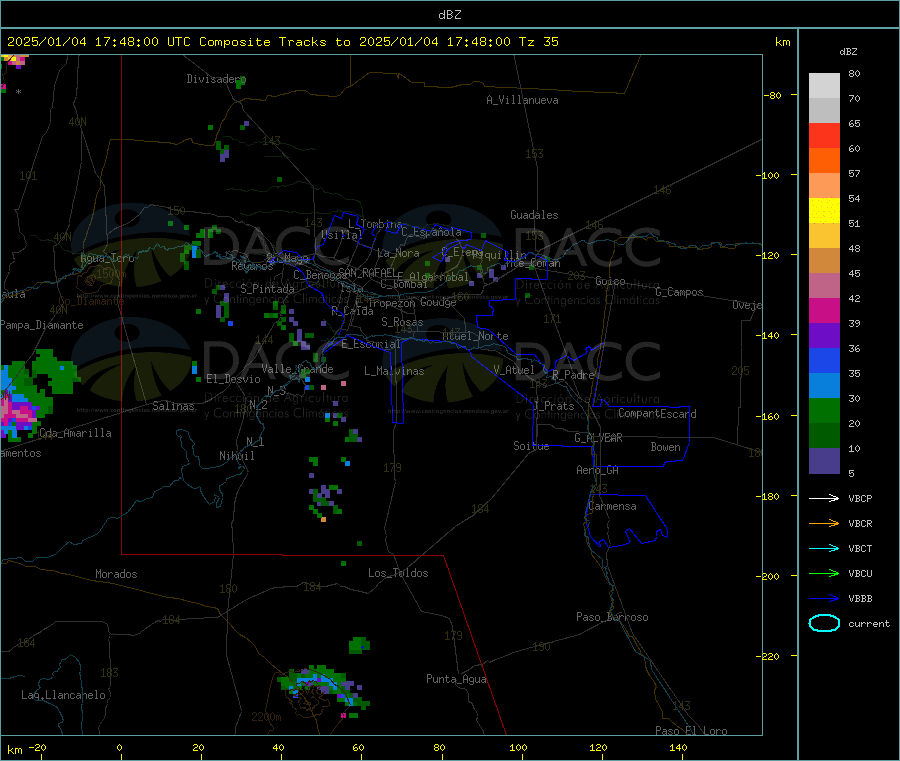The height and width of the screenshot is (761, 900).
Task: Click the white VBCP arrow legend icon
Action: pyautogui.click(x=824, y=498)
